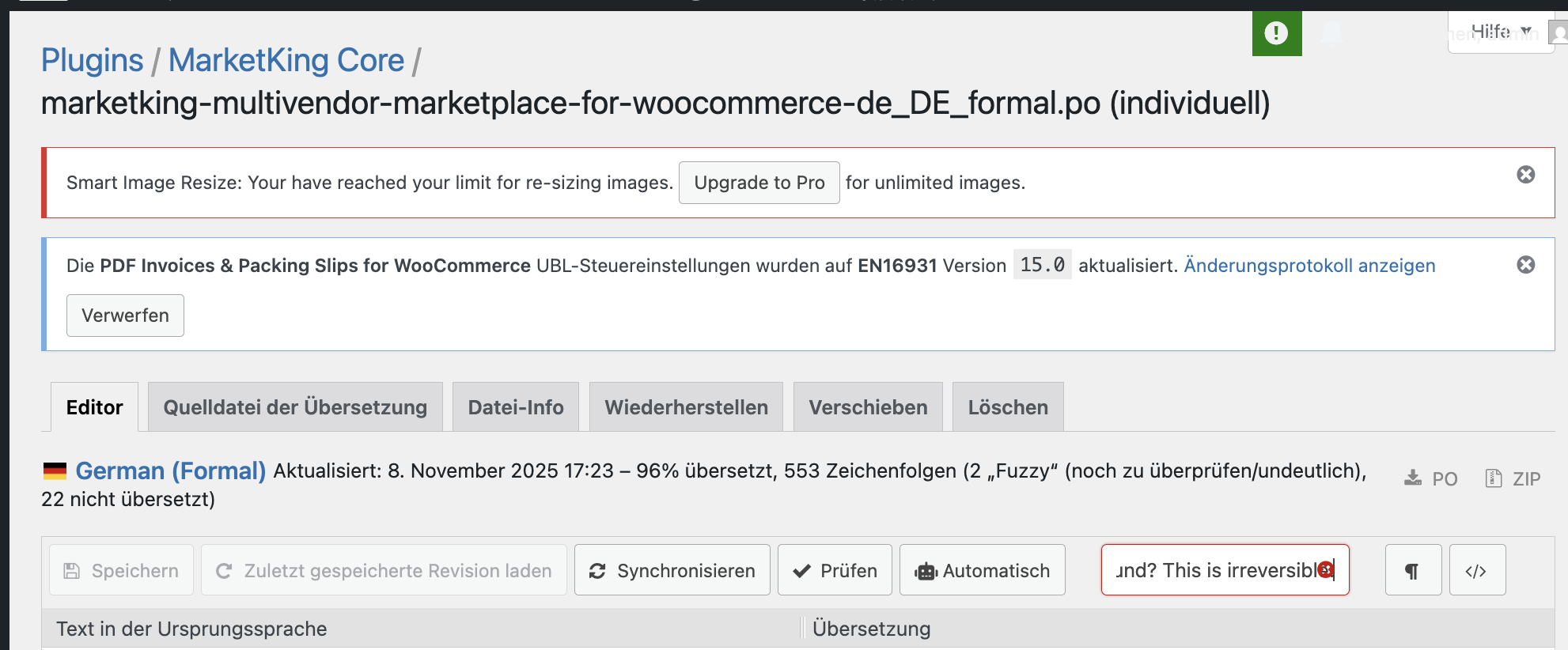Click Upgrade to Pro button
This screenshot has height=650, width=1568.
coord(759,183)
